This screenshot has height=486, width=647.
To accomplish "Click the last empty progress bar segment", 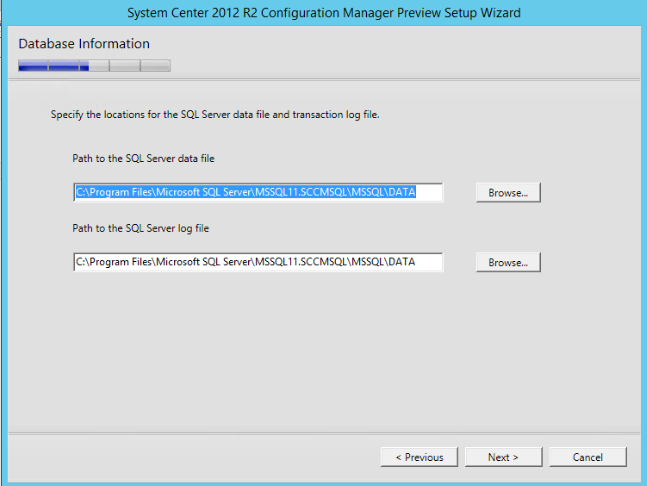I will (x=155, y=66).
